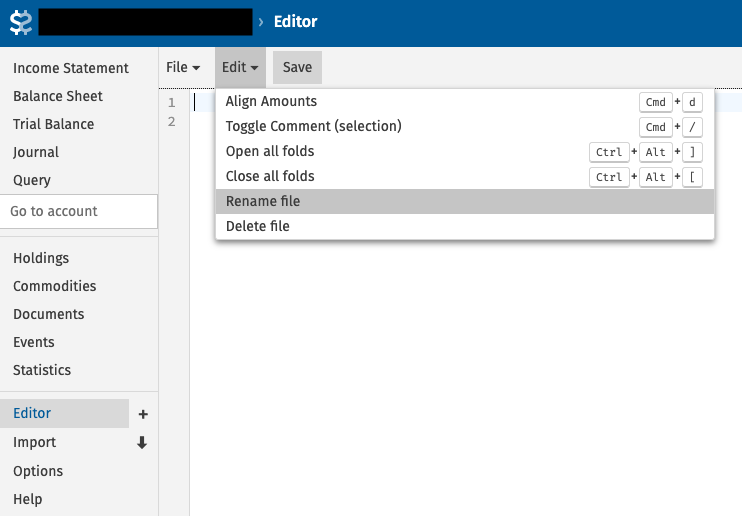Select Align Amounts from Edit menu
The height and width of the screenshot is (516, 742).
(x=271, y=101)
